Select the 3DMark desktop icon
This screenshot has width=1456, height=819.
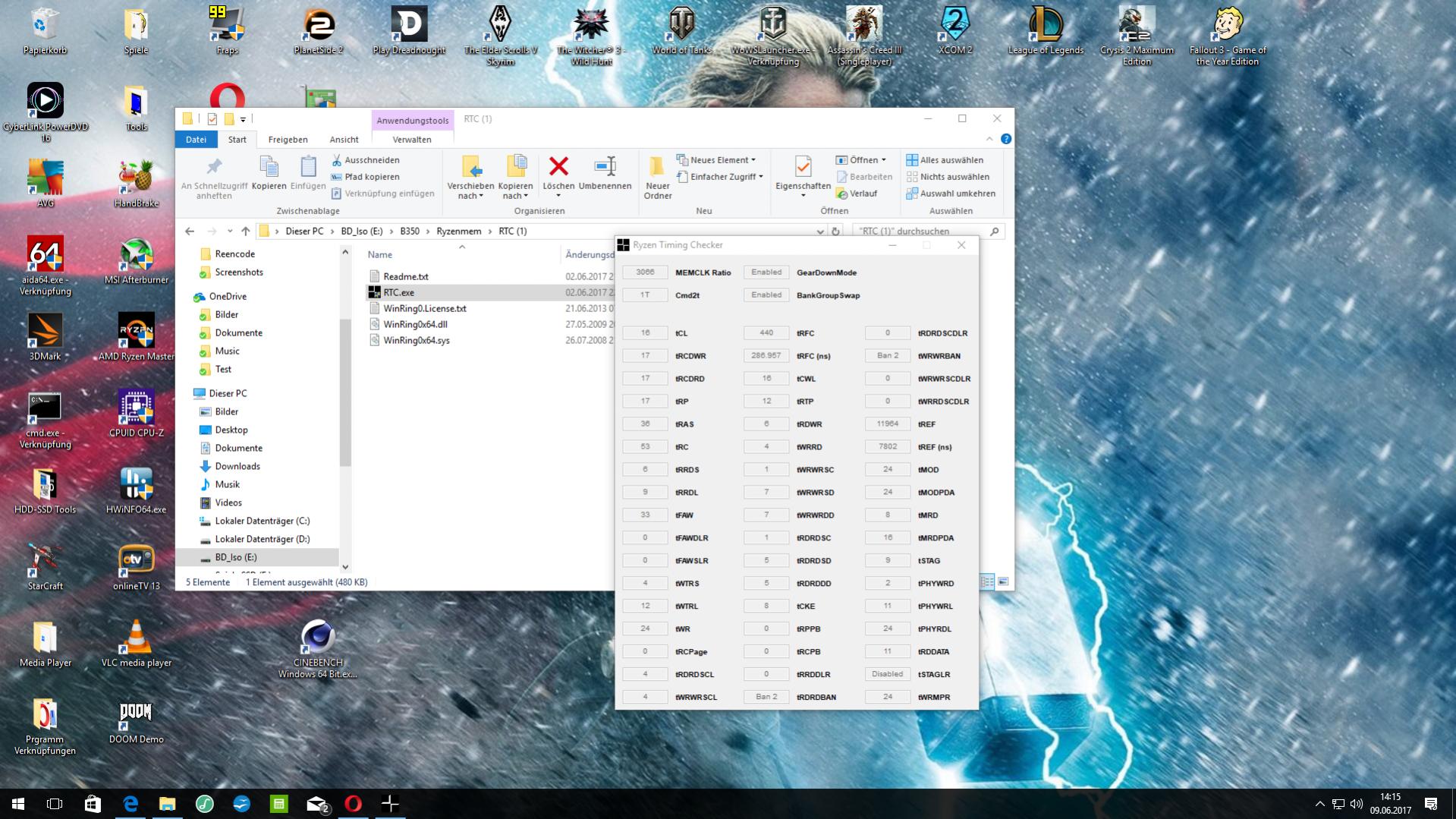46,336
